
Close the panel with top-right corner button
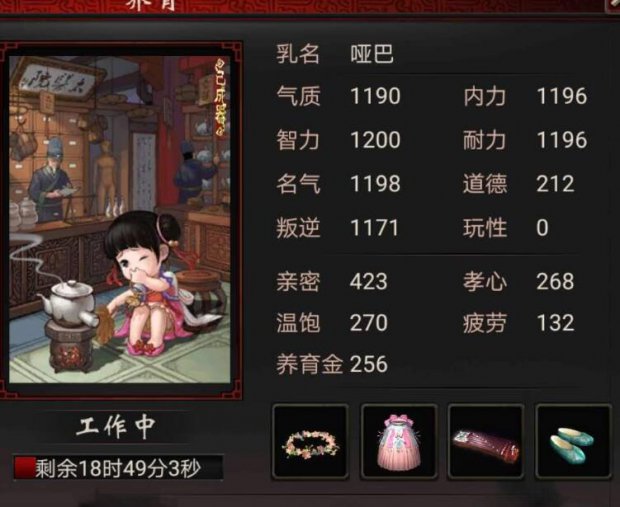[x=613, y=6]
